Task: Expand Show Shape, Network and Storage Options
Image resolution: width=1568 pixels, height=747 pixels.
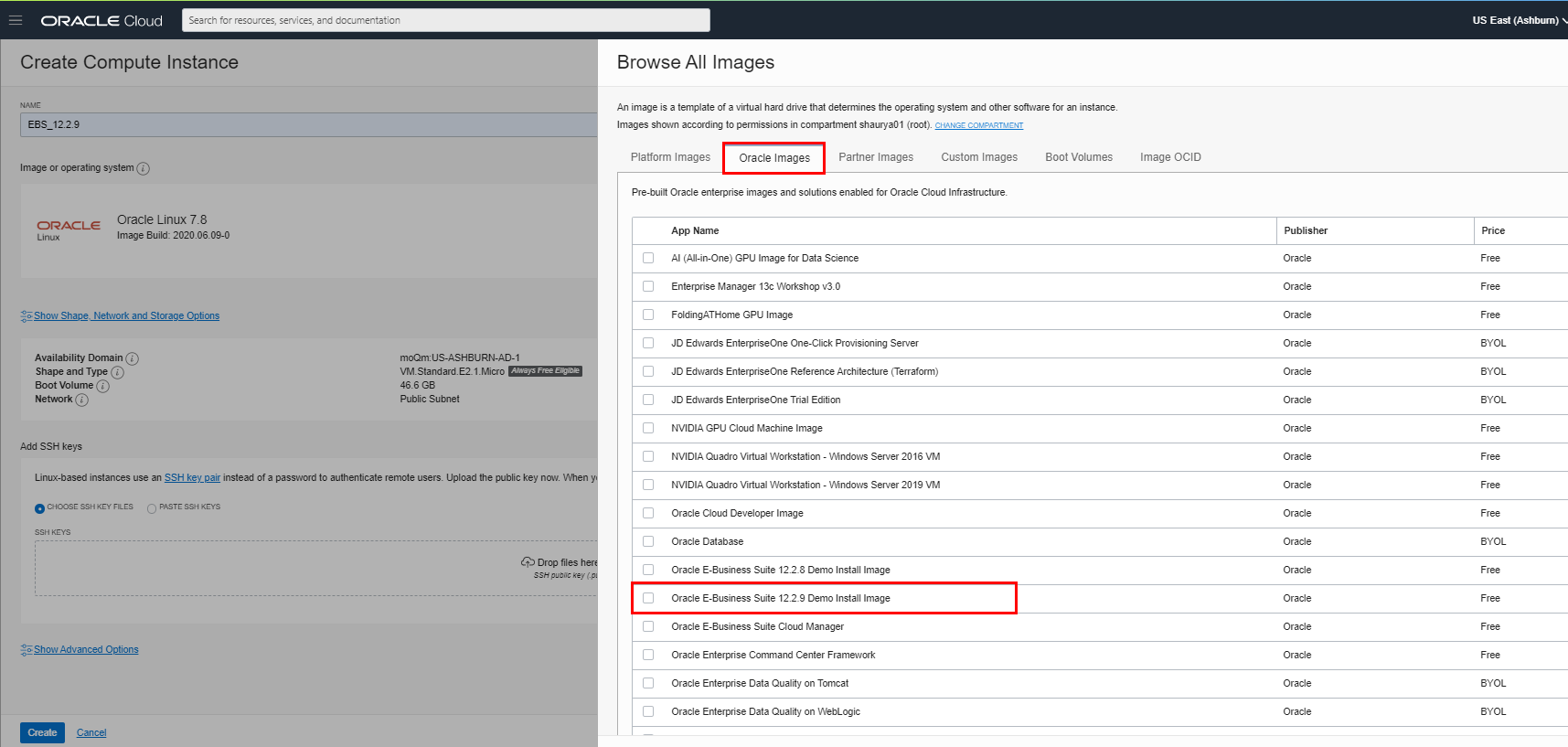Action: (x=126, y=316)
